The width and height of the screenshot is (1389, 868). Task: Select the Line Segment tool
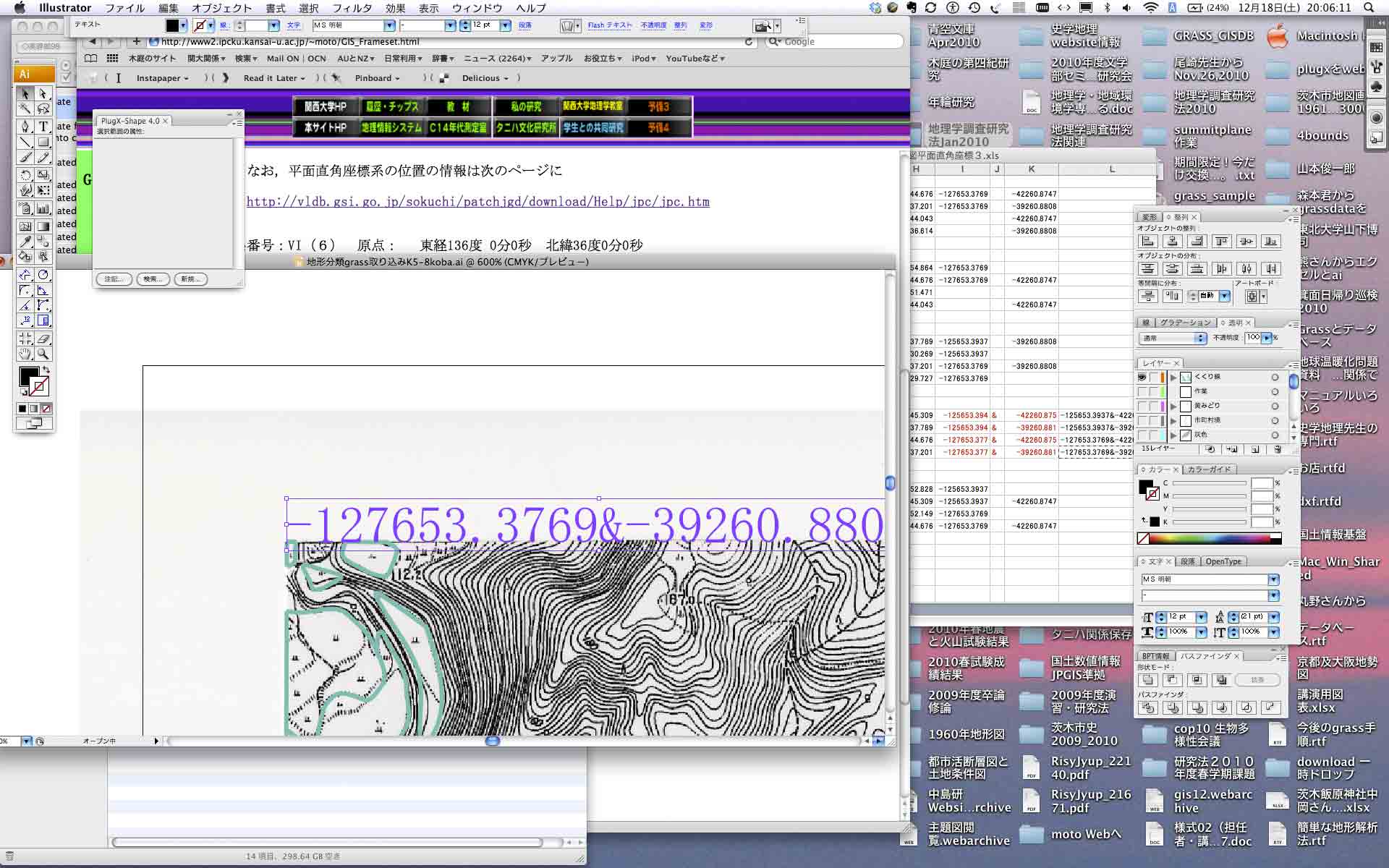click(x=25, y=142)
